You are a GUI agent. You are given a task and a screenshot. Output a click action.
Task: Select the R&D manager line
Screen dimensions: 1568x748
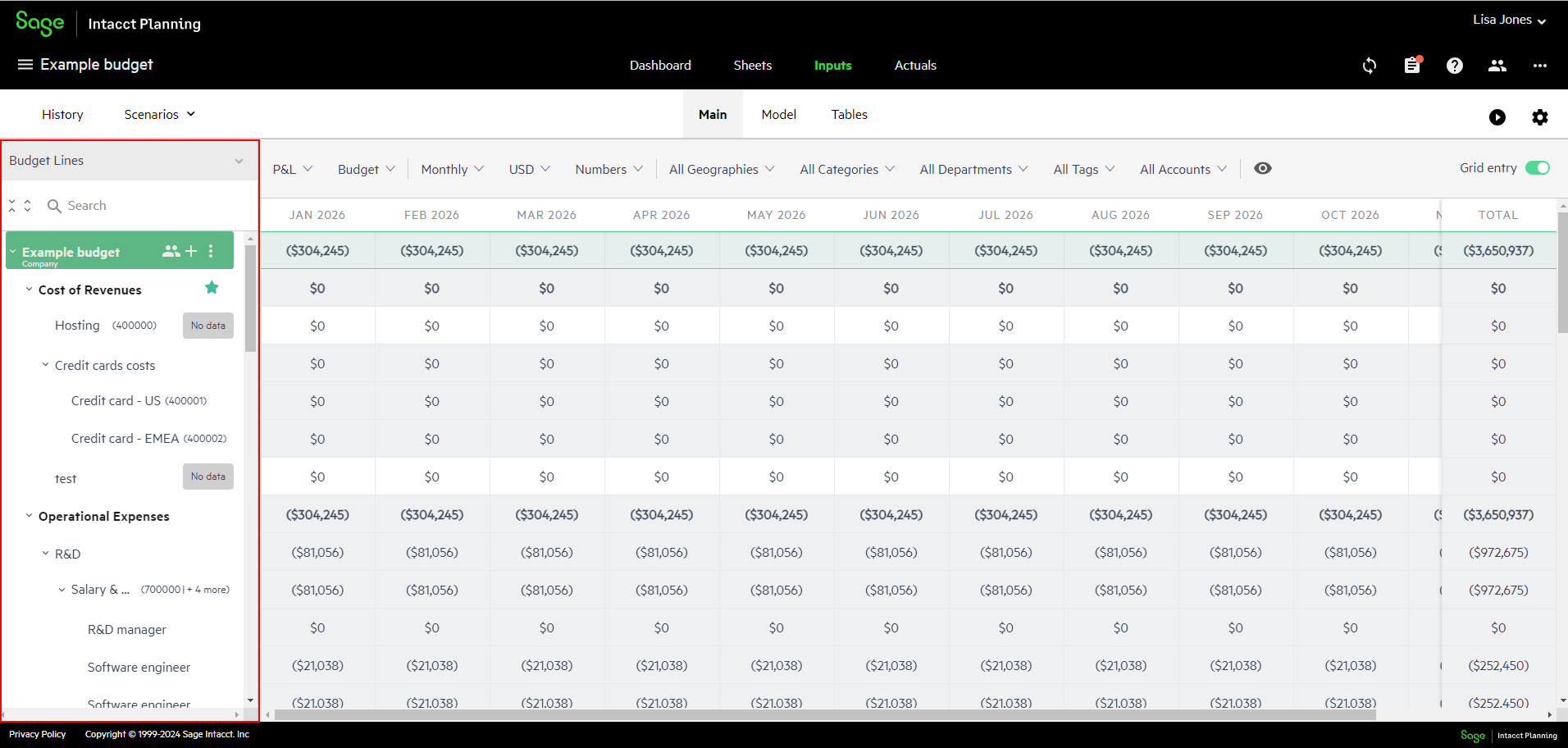[127, 629]
